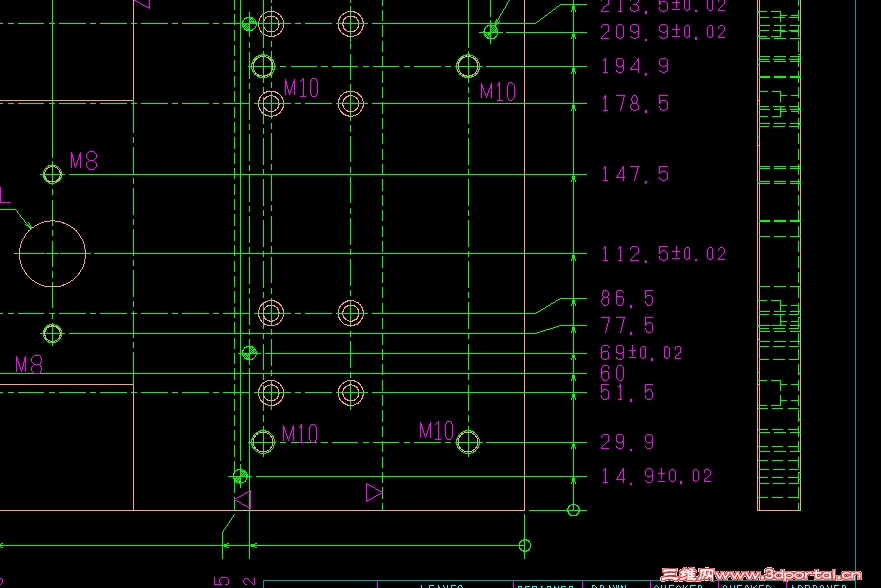
Task: Select the 209.9±0.02 dimension text
Action: pyautogui.click(x=663, y=32)
